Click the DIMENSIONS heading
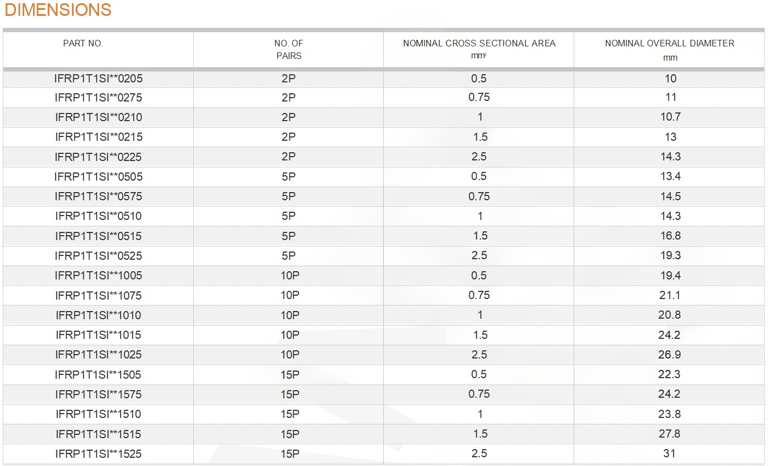 pos(58,10)
